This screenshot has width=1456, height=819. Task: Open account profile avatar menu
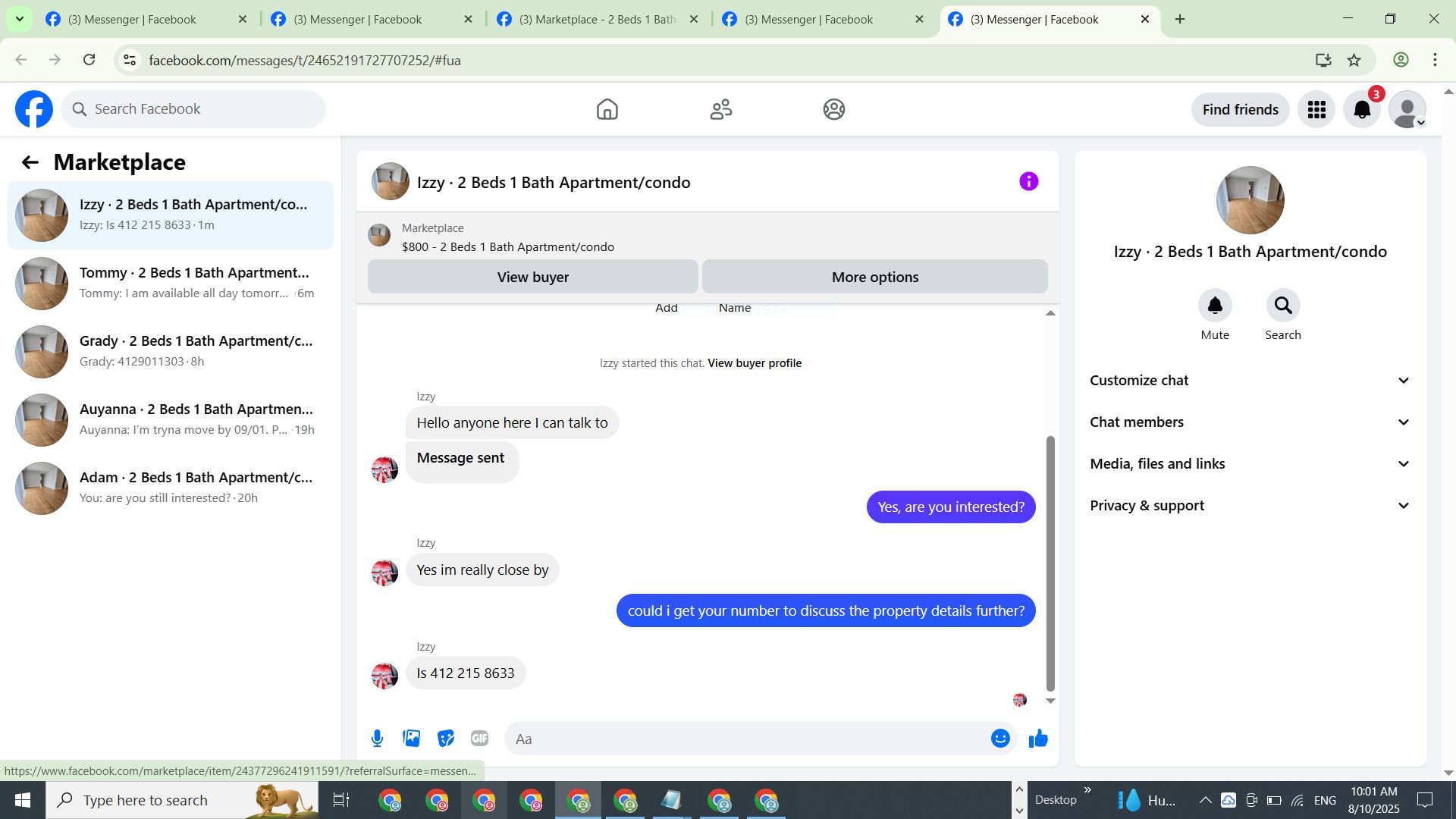tap(1407, 109)
